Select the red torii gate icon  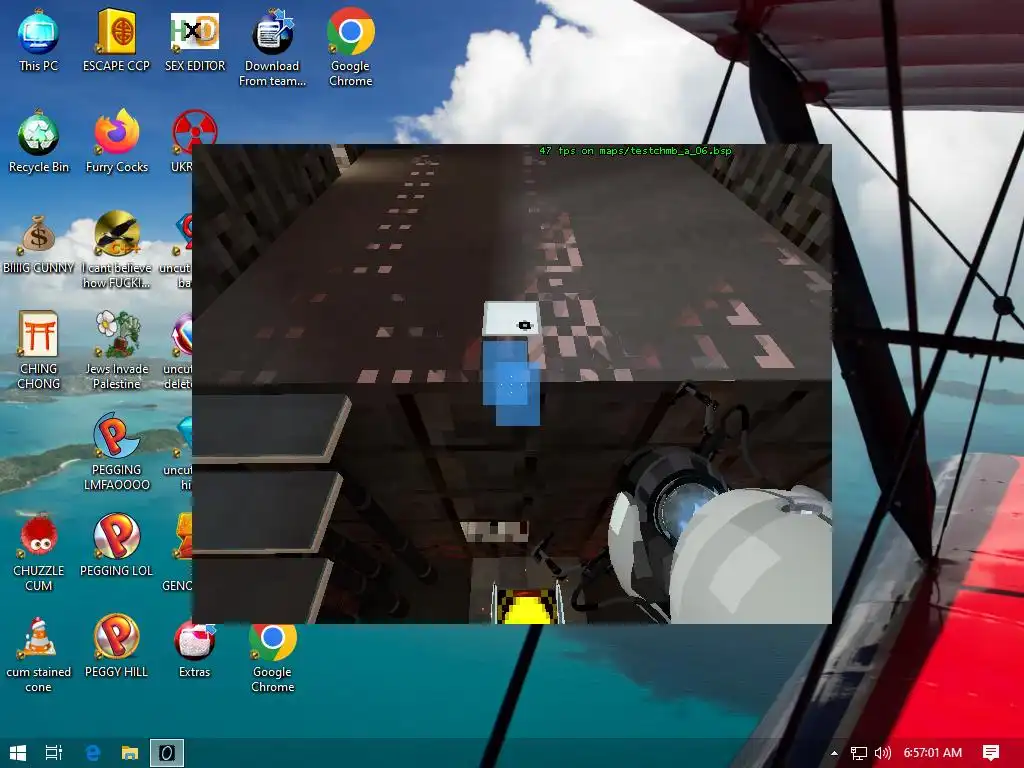[39, 350]
